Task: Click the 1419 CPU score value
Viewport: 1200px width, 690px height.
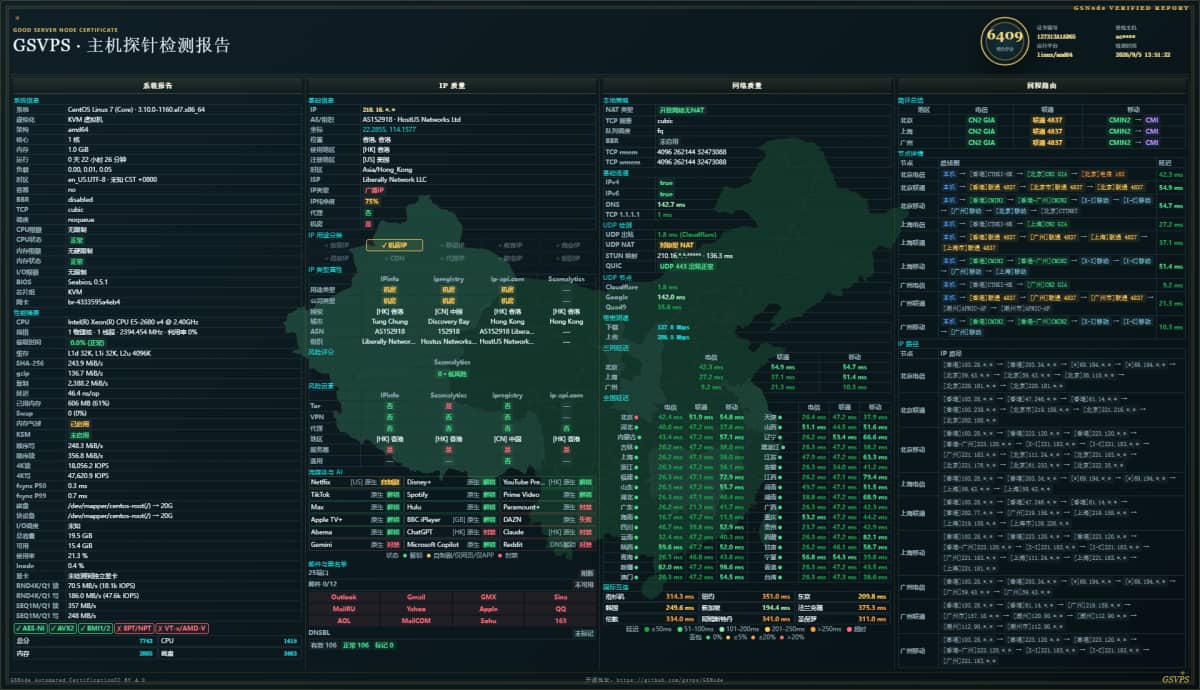Action: 291,640
